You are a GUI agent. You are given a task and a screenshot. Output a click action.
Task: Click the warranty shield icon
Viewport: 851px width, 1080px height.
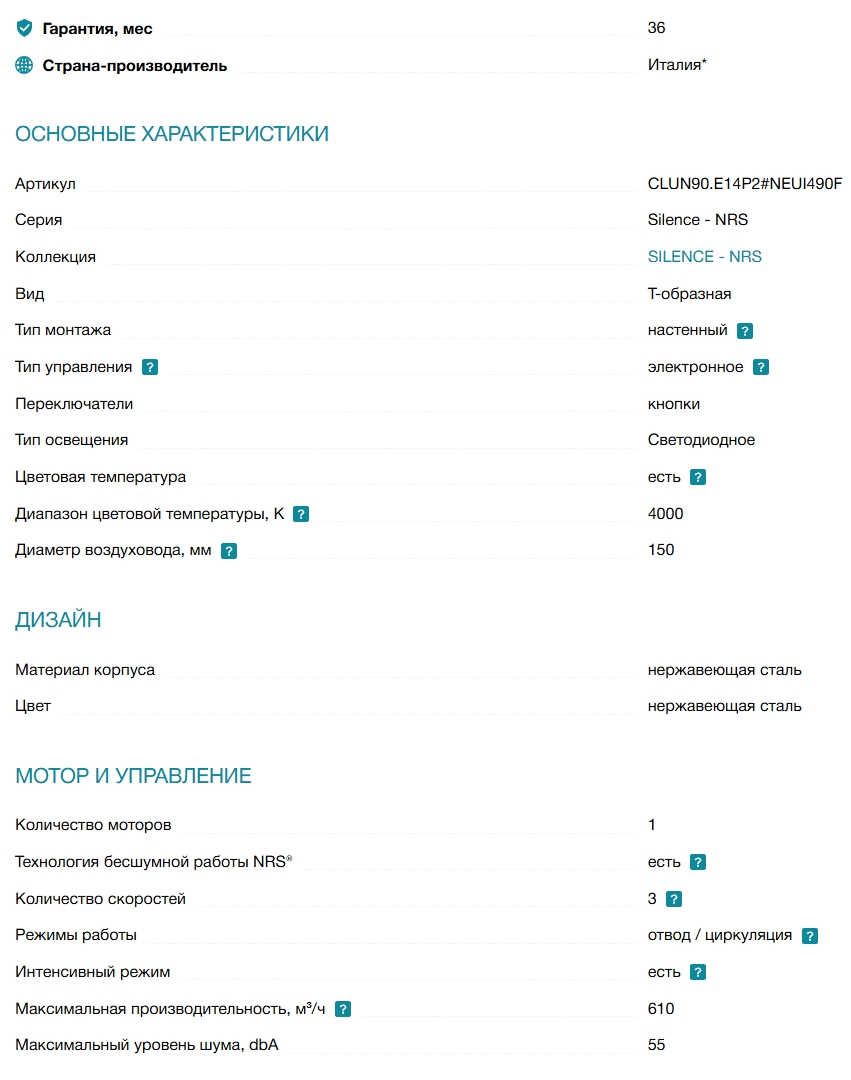click(x=24, y=28)
